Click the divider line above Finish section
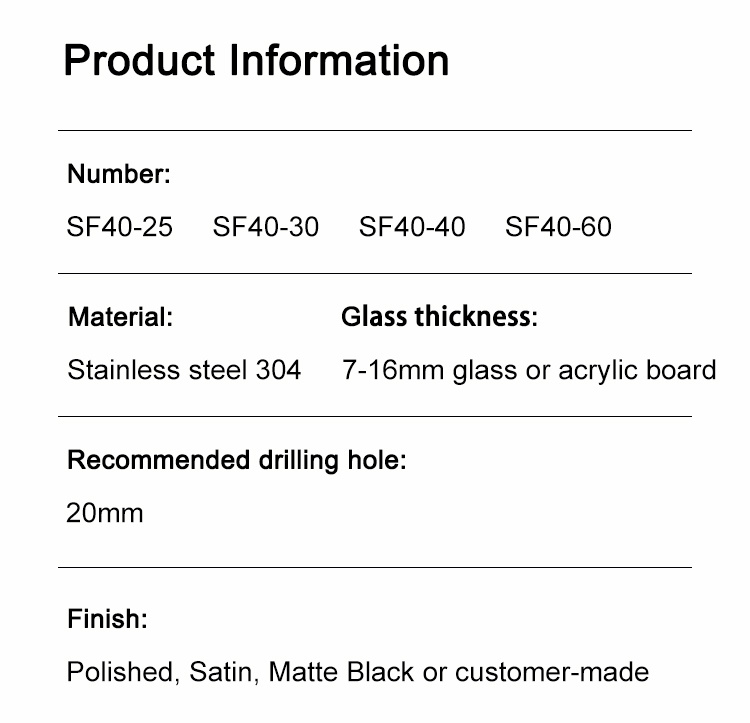This screenshot has height=723, width=750. click(x=375, y=568)
